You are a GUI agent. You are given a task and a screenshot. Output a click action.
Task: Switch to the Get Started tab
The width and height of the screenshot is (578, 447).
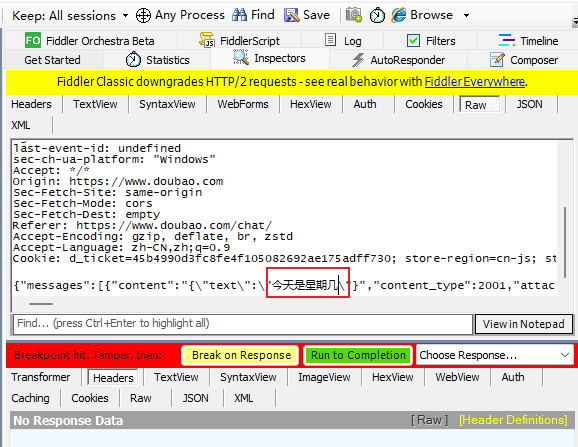(52, 60)
